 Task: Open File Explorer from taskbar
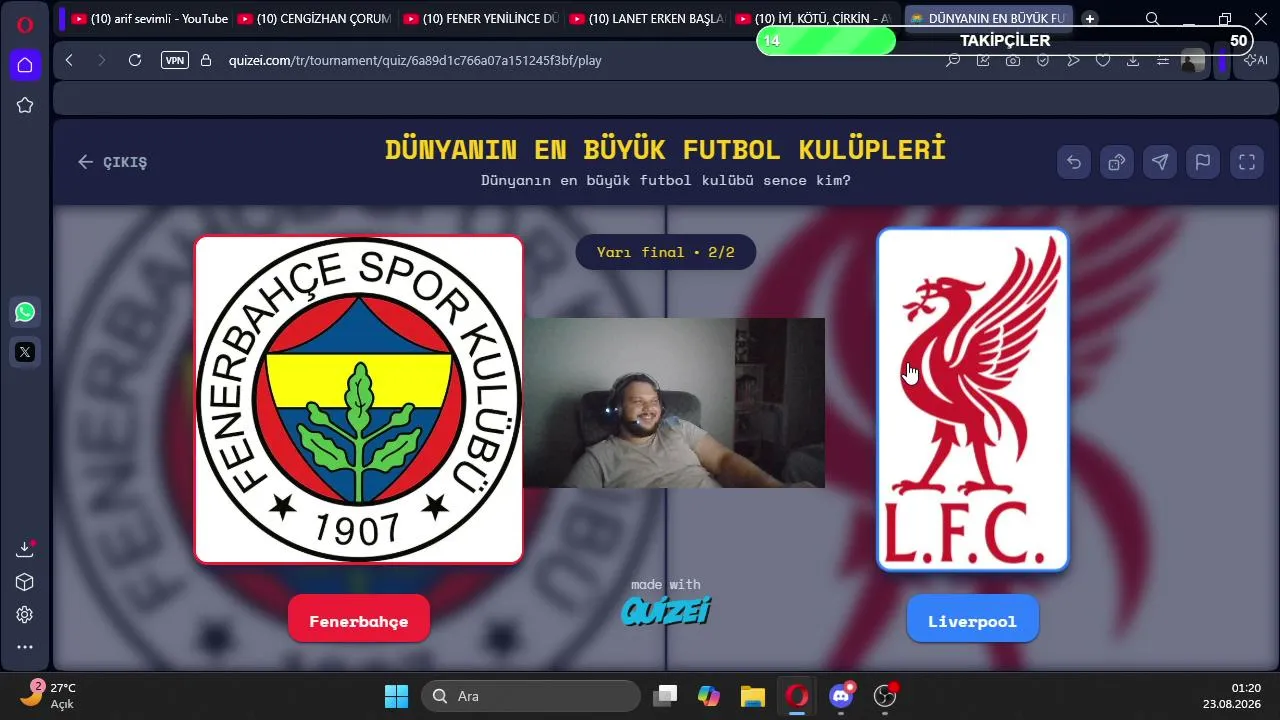click(x=753, y=696)
